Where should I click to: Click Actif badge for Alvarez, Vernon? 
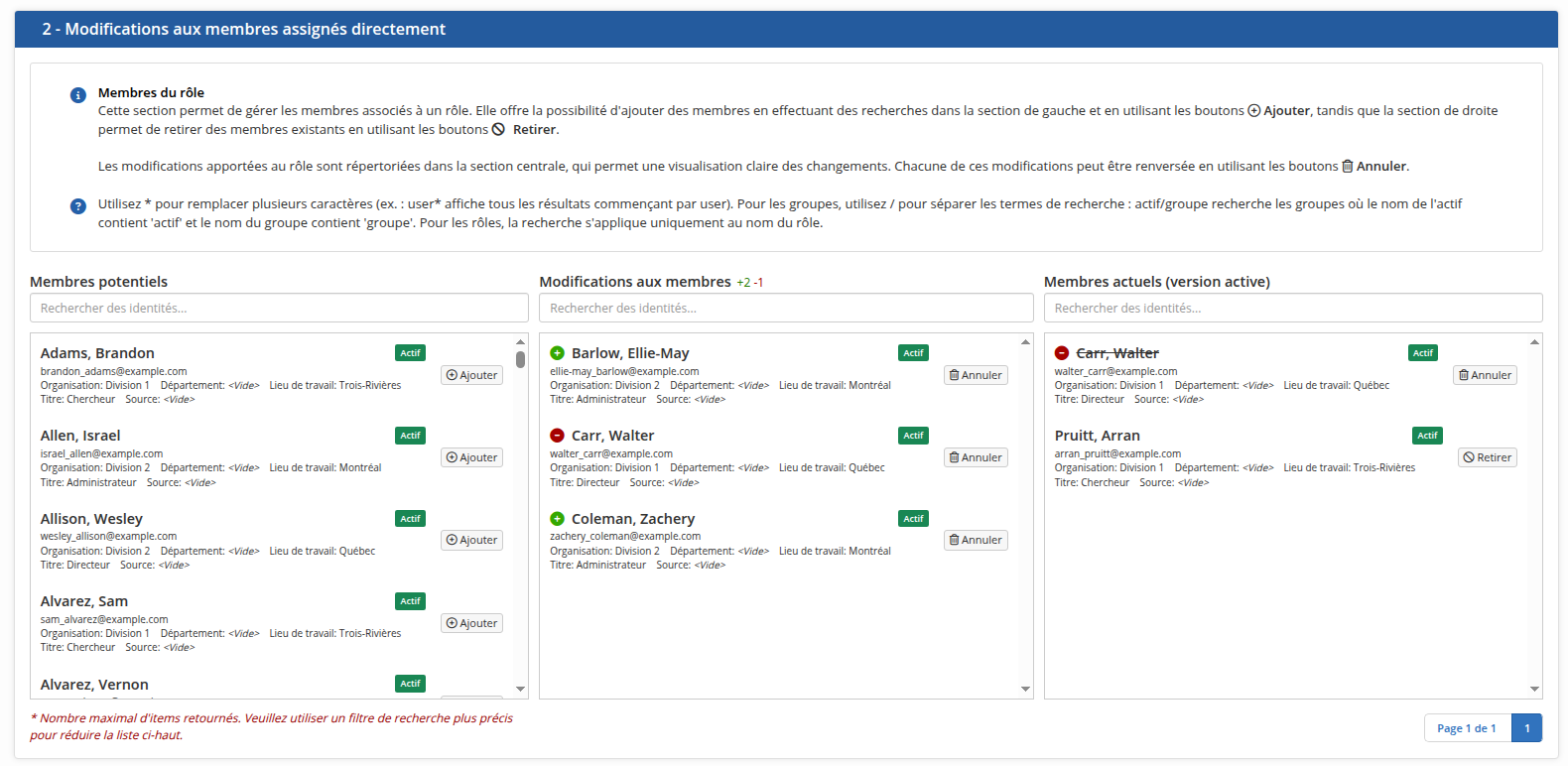[x=410, y=684]
